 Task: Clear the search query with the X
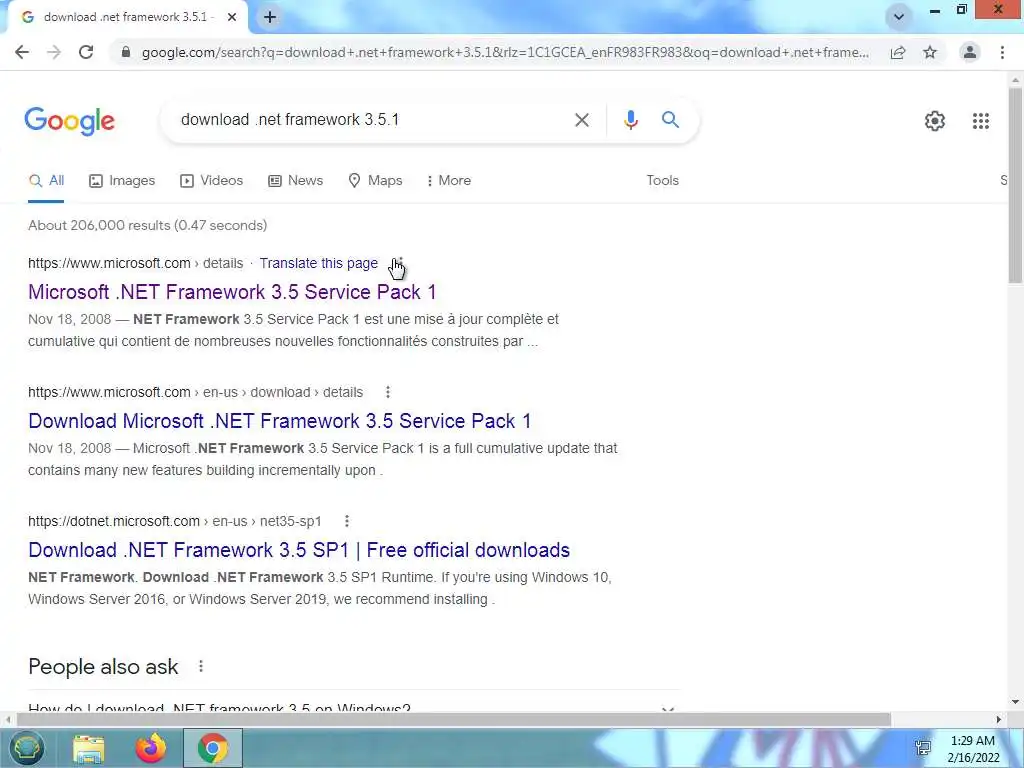tap(582, 120)
